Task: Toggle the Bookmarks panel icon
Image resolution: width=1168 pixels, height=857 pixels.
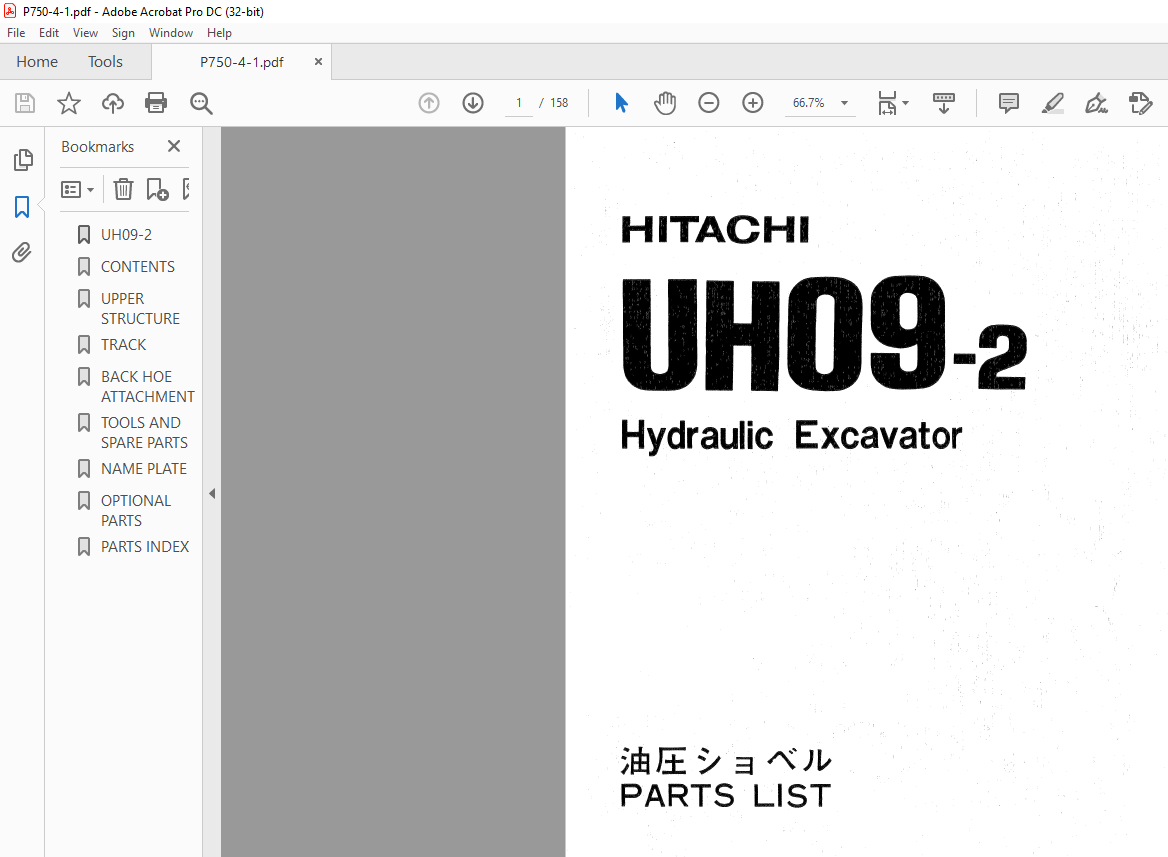Action: 22,206
